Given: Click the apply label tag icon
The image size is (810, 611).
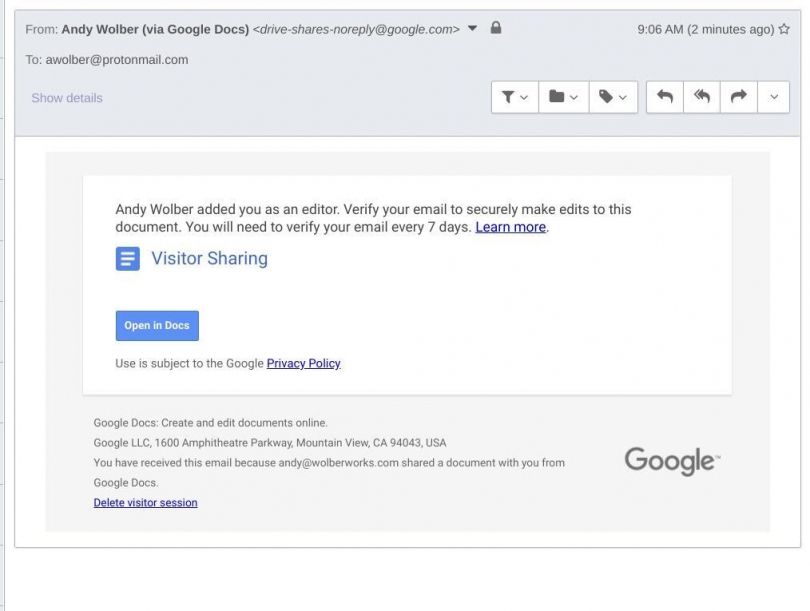Looking at the screenshot, I should [606, 96].
